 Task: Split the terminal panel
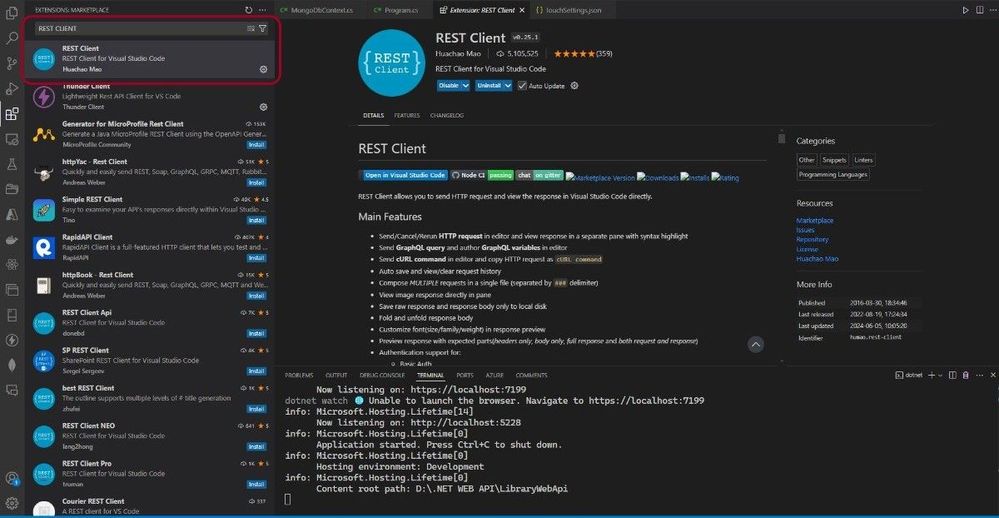(952, 375)
